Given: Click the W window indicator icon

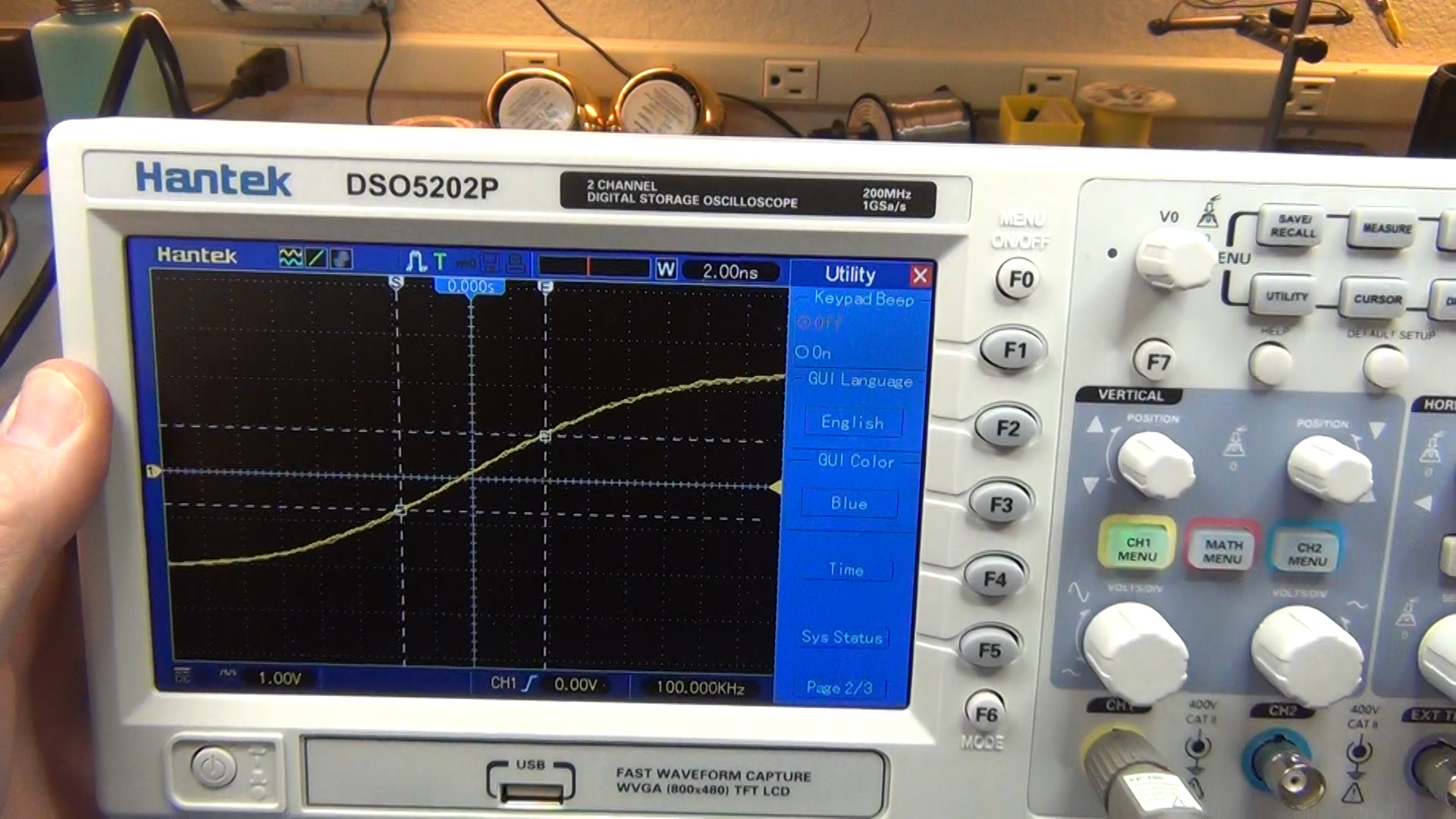Looking at the screenshot, I should pyautogui.click(x=666, y=269).
